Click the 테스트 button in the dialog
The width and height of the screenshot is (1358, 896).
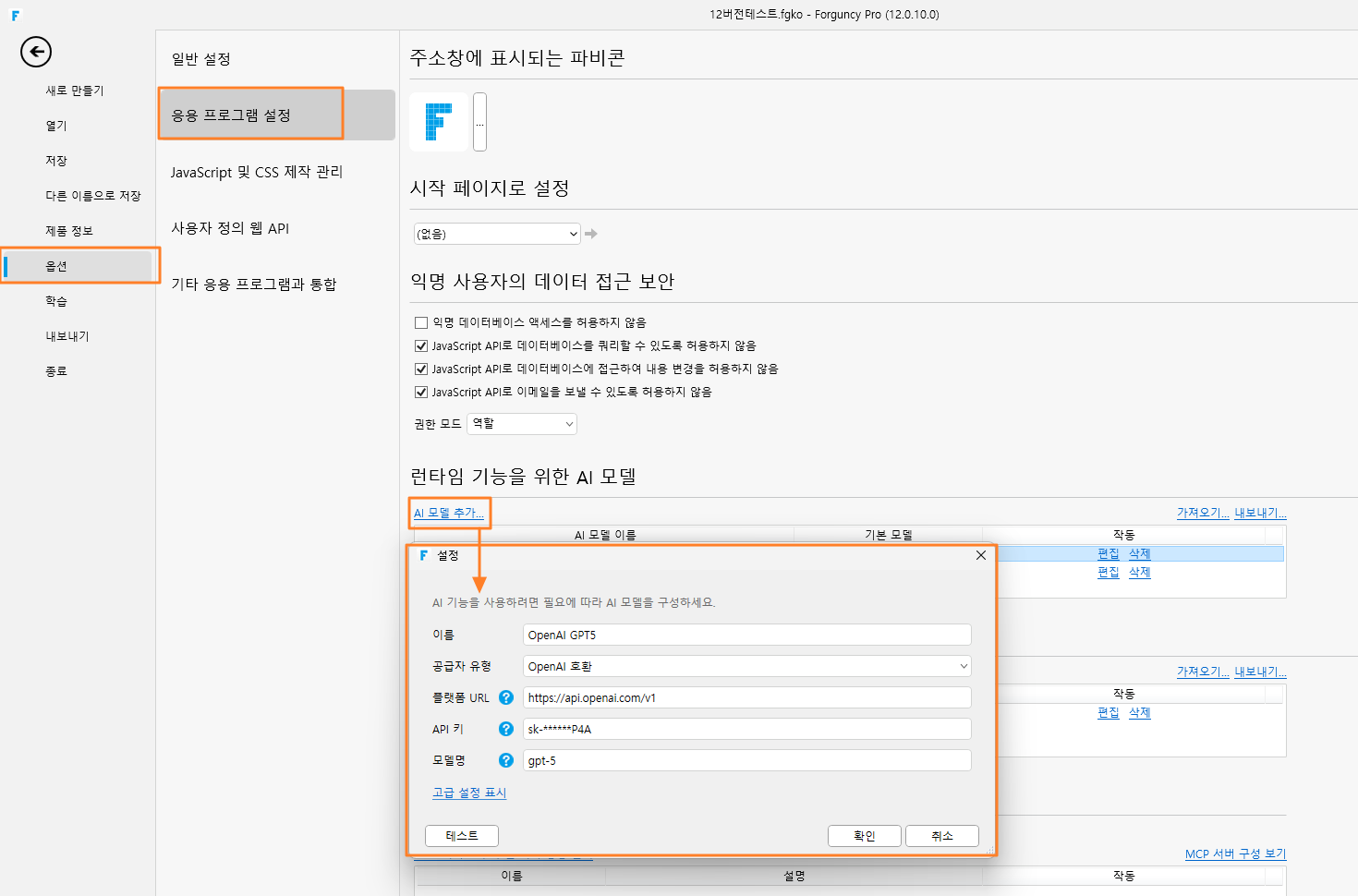[x=462, y=836]
